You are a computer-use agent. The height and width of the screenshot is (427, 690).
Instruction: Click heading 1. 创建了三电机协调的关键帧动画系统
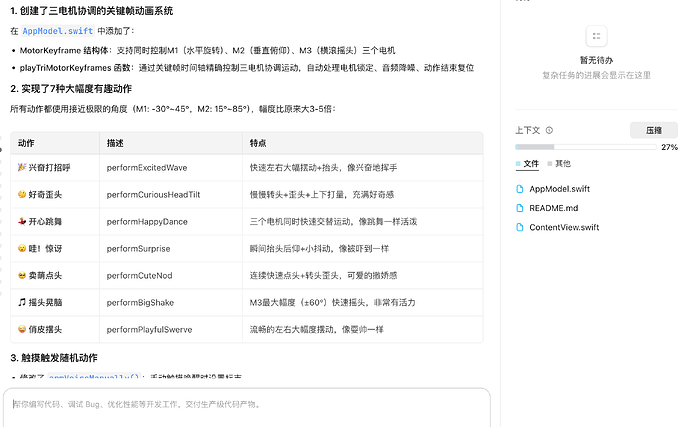(92, 11)
